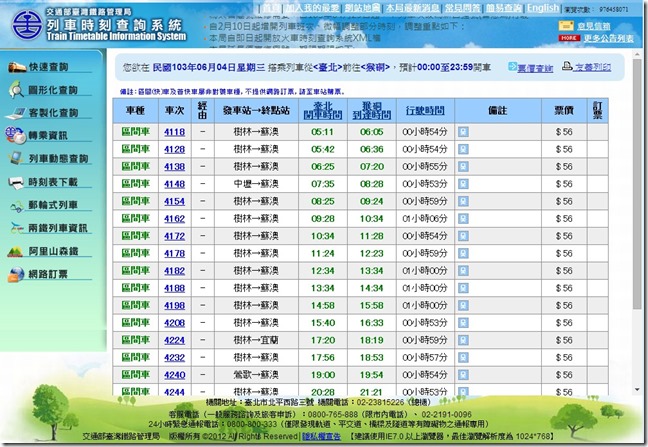Click arrival time 10:34 of train 4162
648x447 pixels.
(x=372, y=219)
